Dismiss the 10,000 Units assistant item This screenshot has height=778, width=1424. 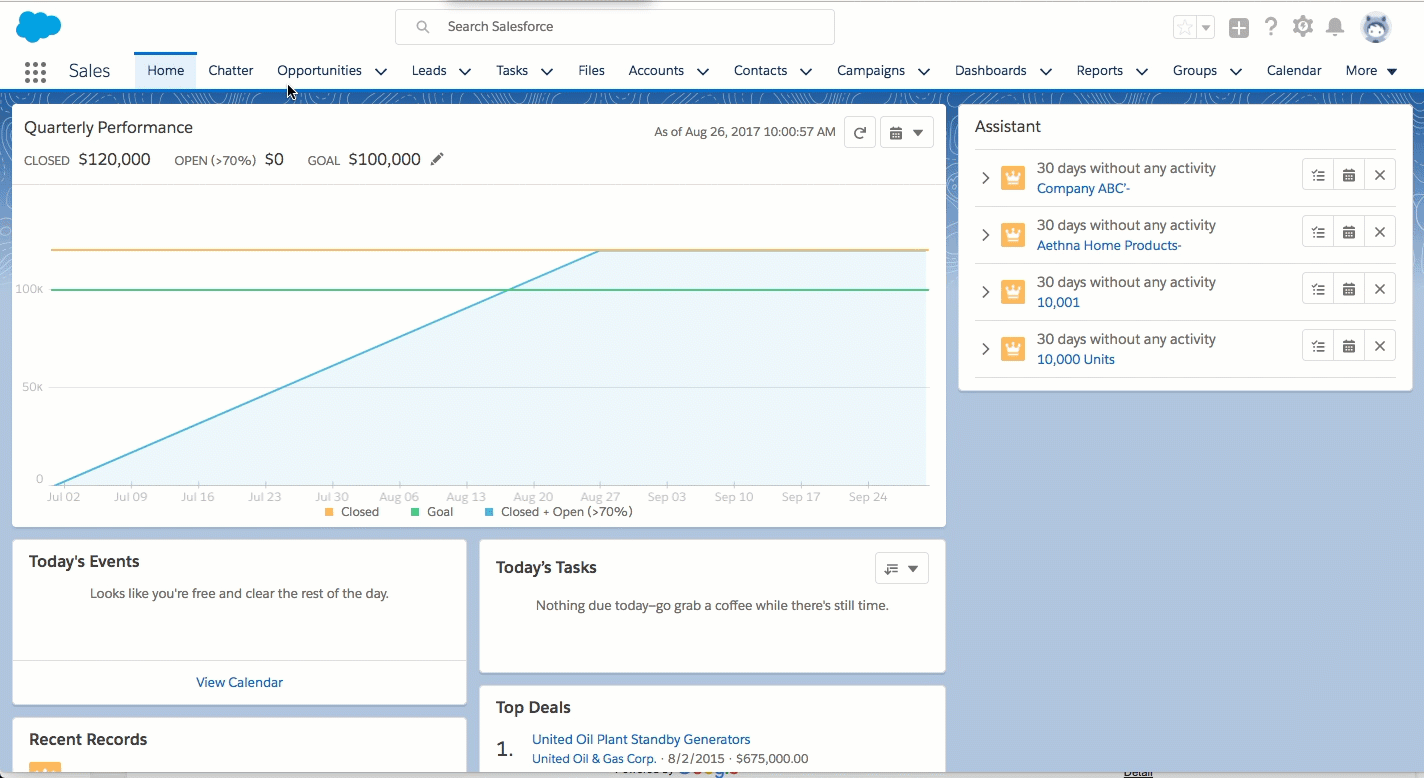pos(1380,346)
